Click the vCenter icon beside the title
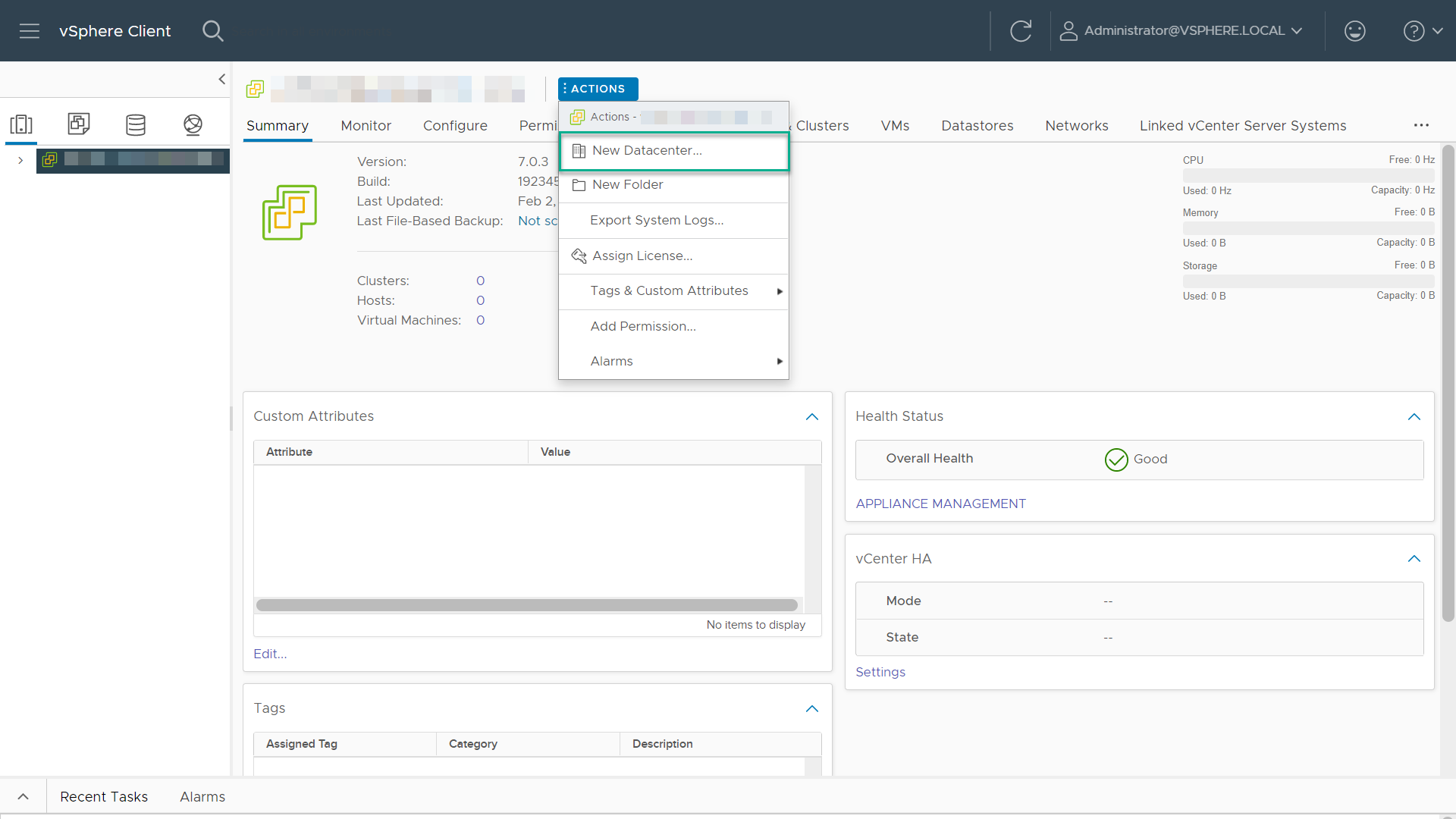This screenshot has width=1456, height=819. (x=255, y=89)
